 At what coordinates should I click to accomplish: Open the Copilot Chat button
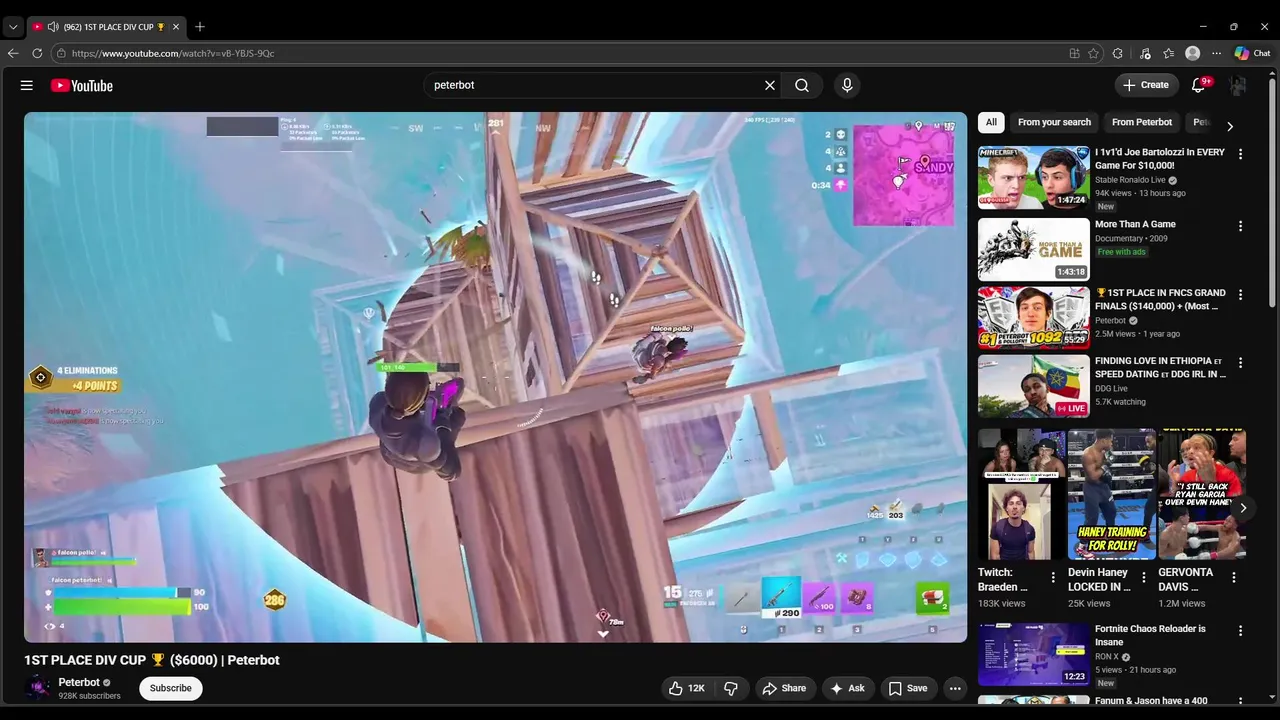click(x=1252, y=53)
